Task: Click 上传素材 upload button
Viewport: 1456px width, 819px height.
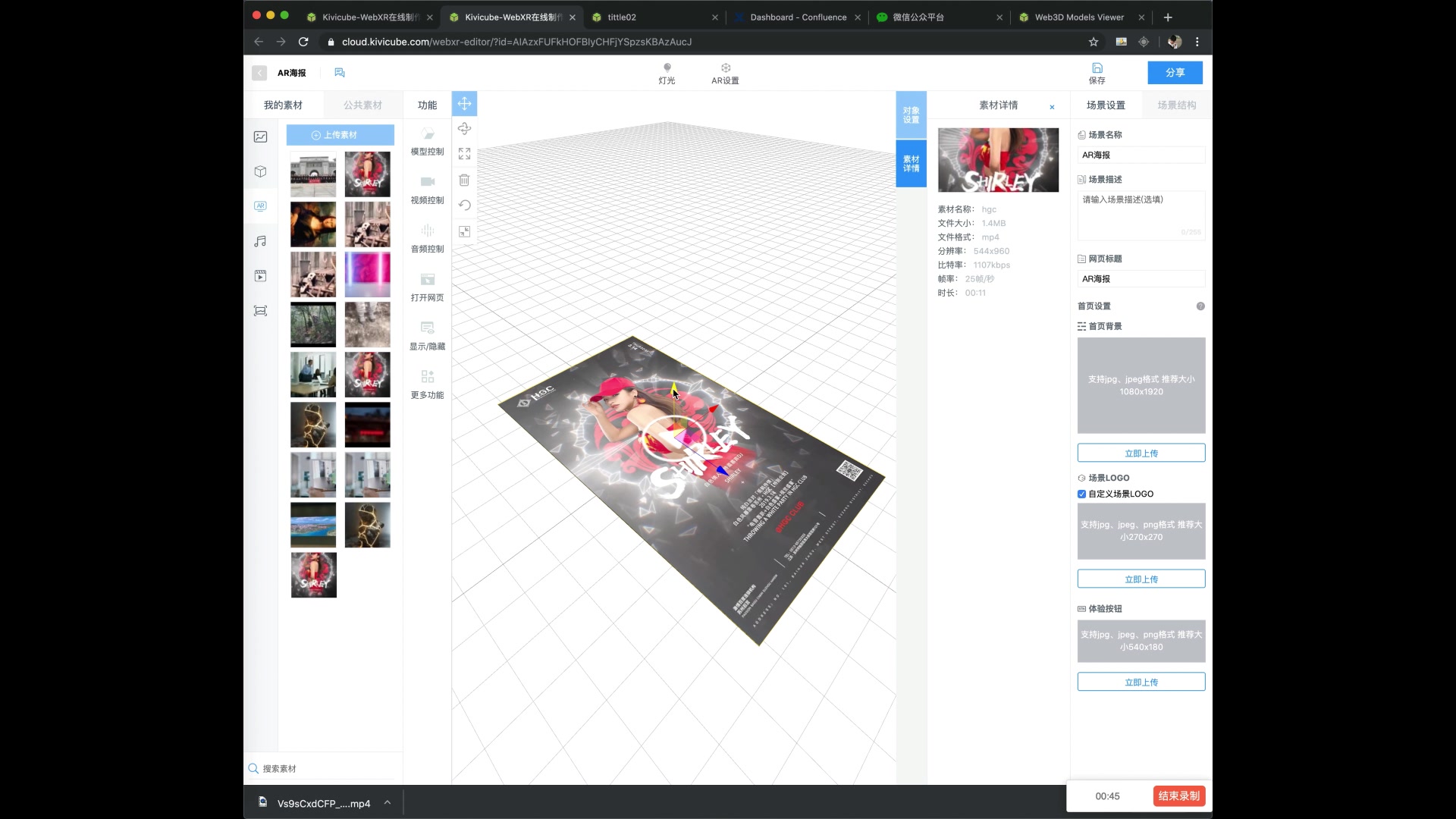Action: 340,135
